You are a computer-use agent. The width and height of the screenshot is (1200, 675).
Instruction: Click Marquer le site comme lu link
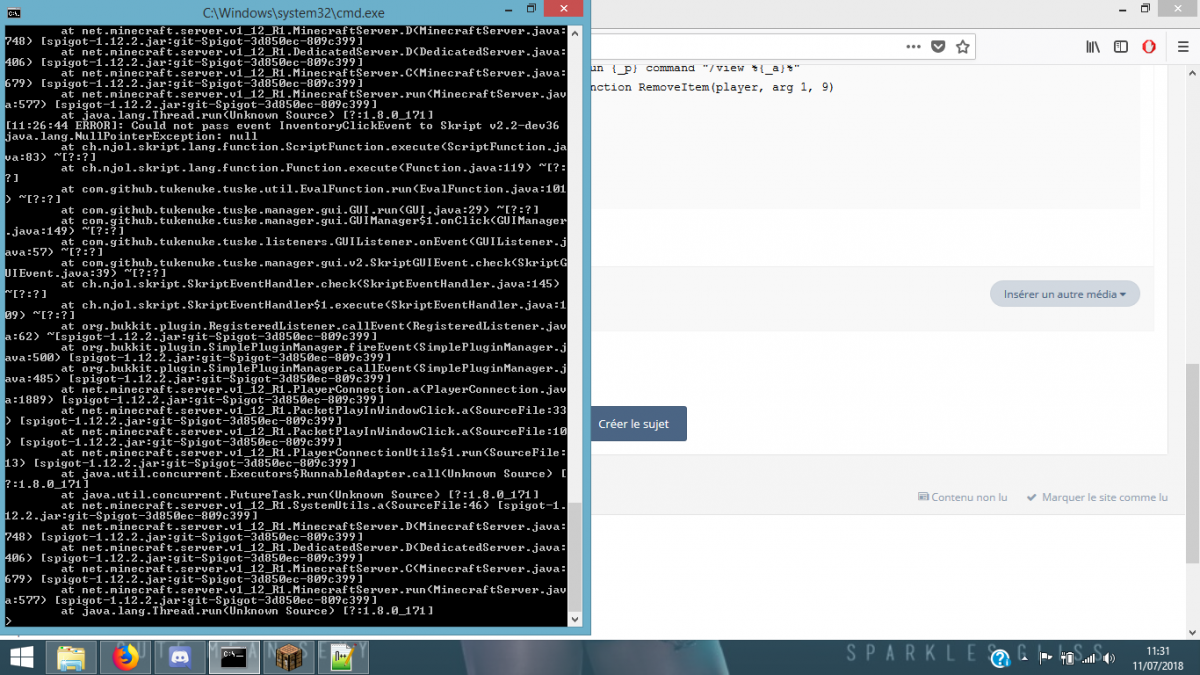click(1098, 497)
